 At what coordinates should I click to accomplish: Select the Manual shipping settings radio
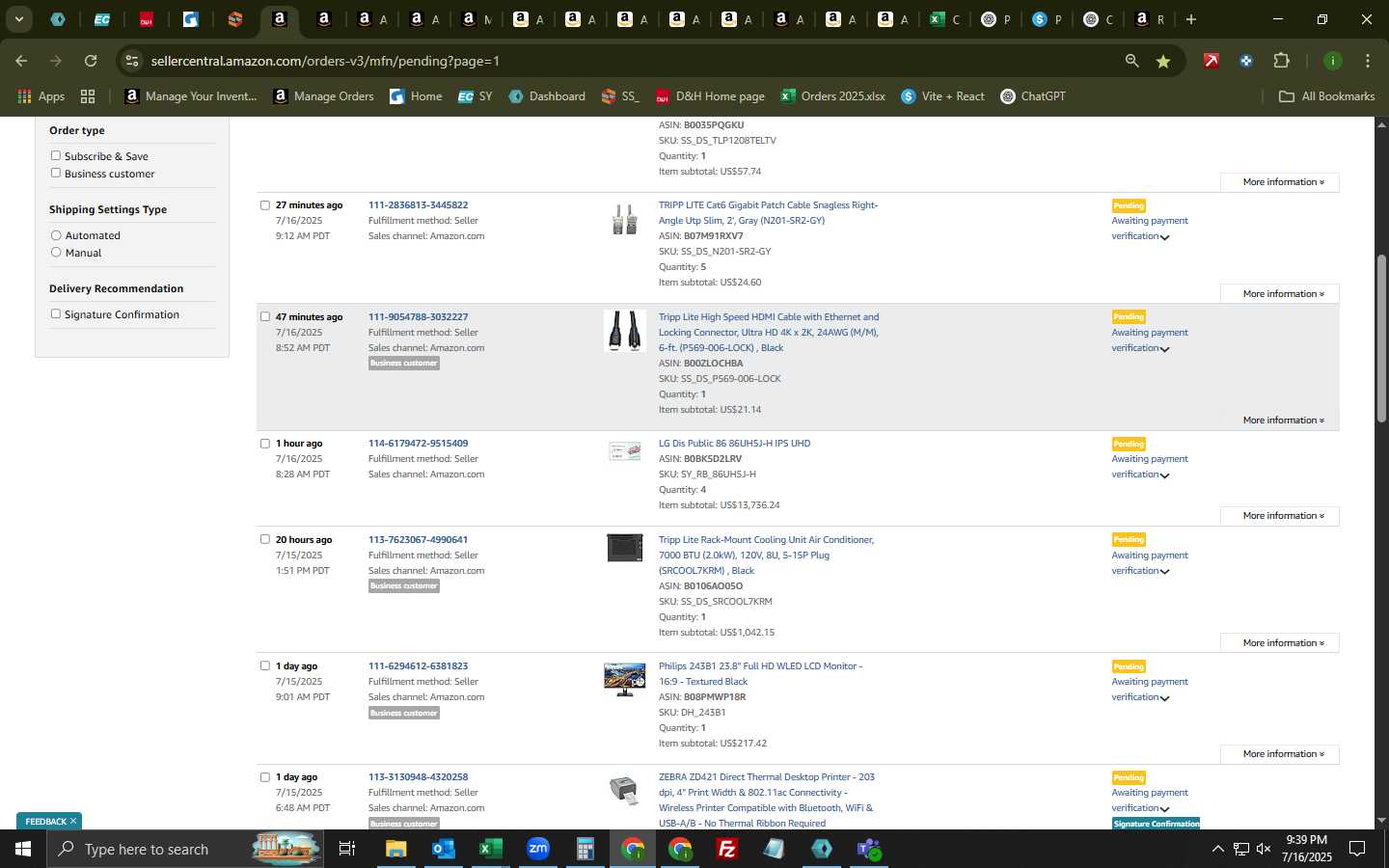tap(56, 253)
